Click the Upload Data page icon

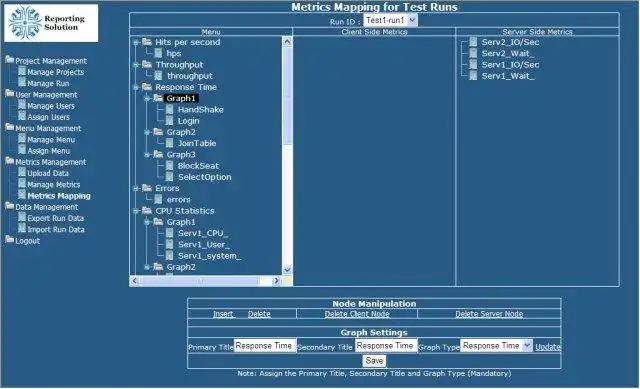coord(22,173)
